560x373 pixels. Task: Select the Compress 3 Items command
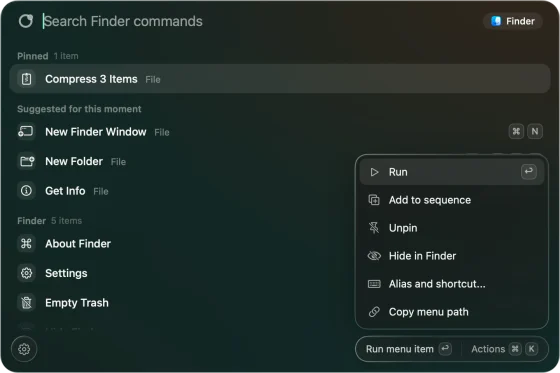pos(280,79)
